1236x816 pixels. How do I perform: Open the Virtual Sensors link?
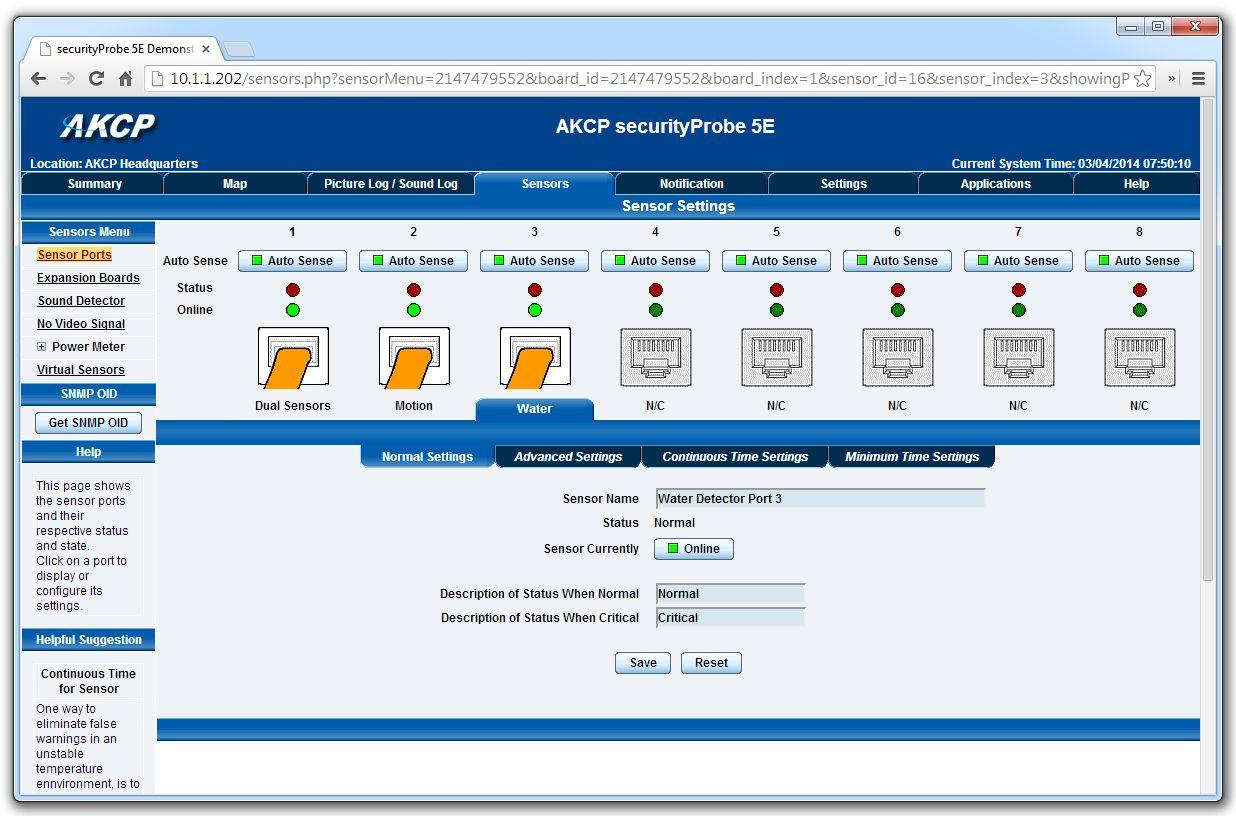pos(81,370)
